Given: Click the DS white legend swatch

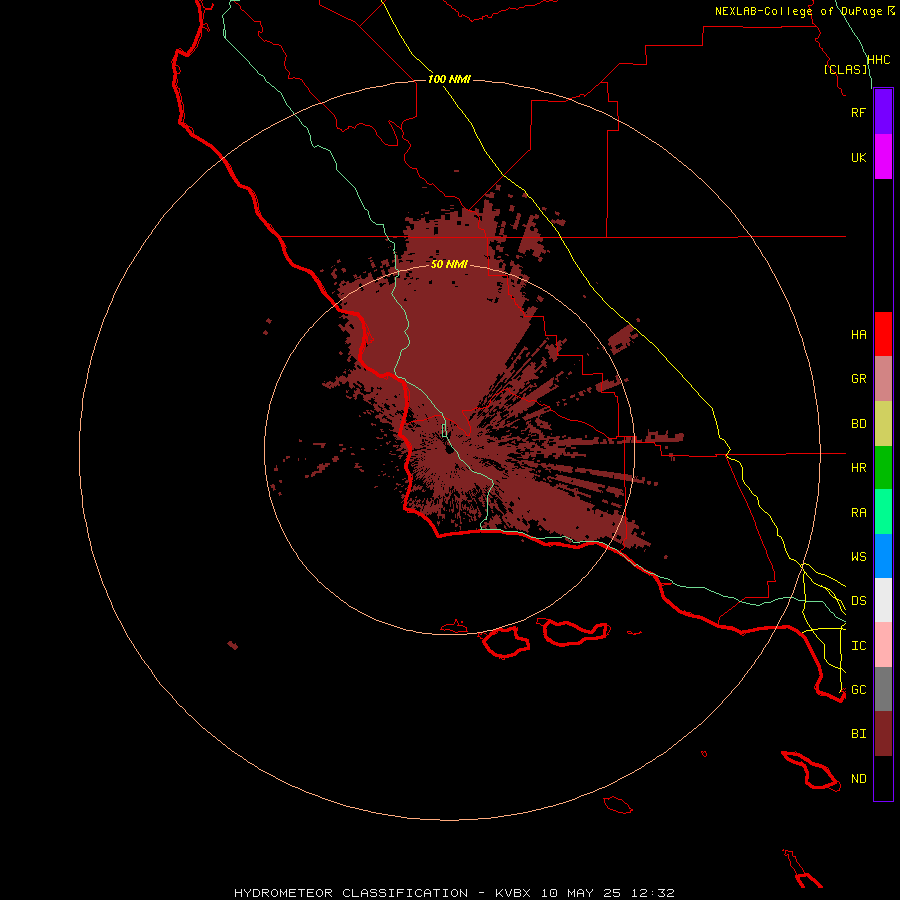Looking at the screenshot, I should (x=883, y=600).
